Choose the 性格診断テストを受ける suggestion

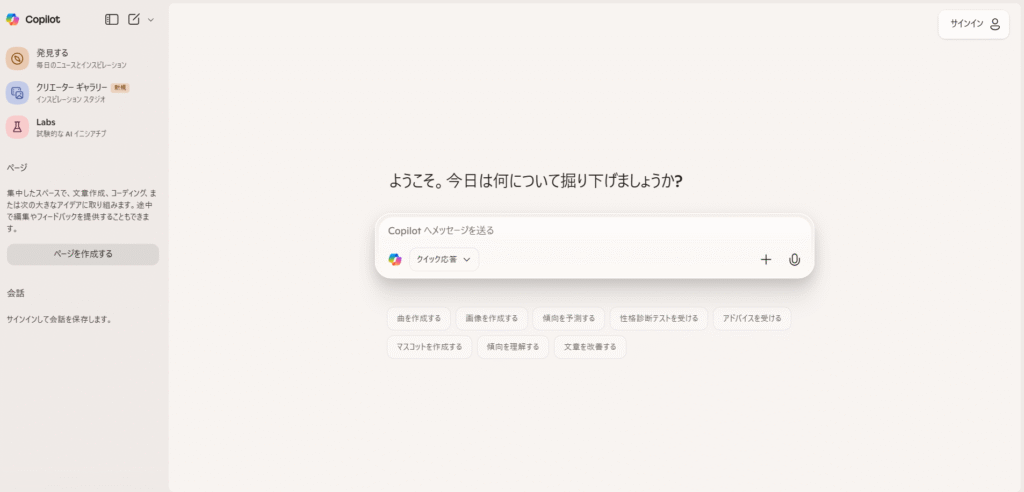tap(658, 319)
